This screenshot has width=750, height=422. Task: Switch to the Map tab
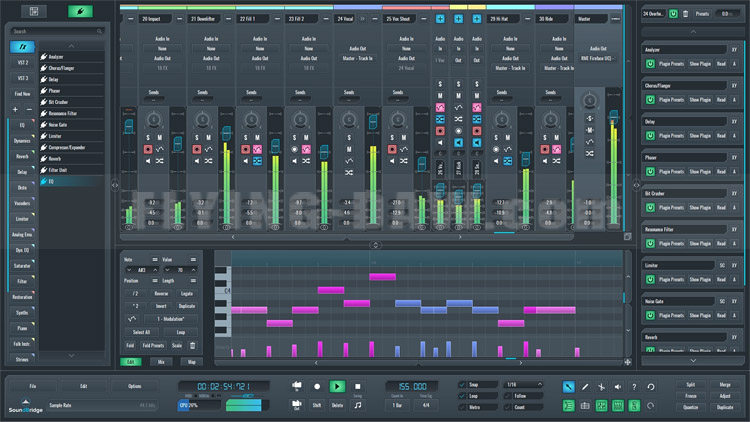point(192,362)
